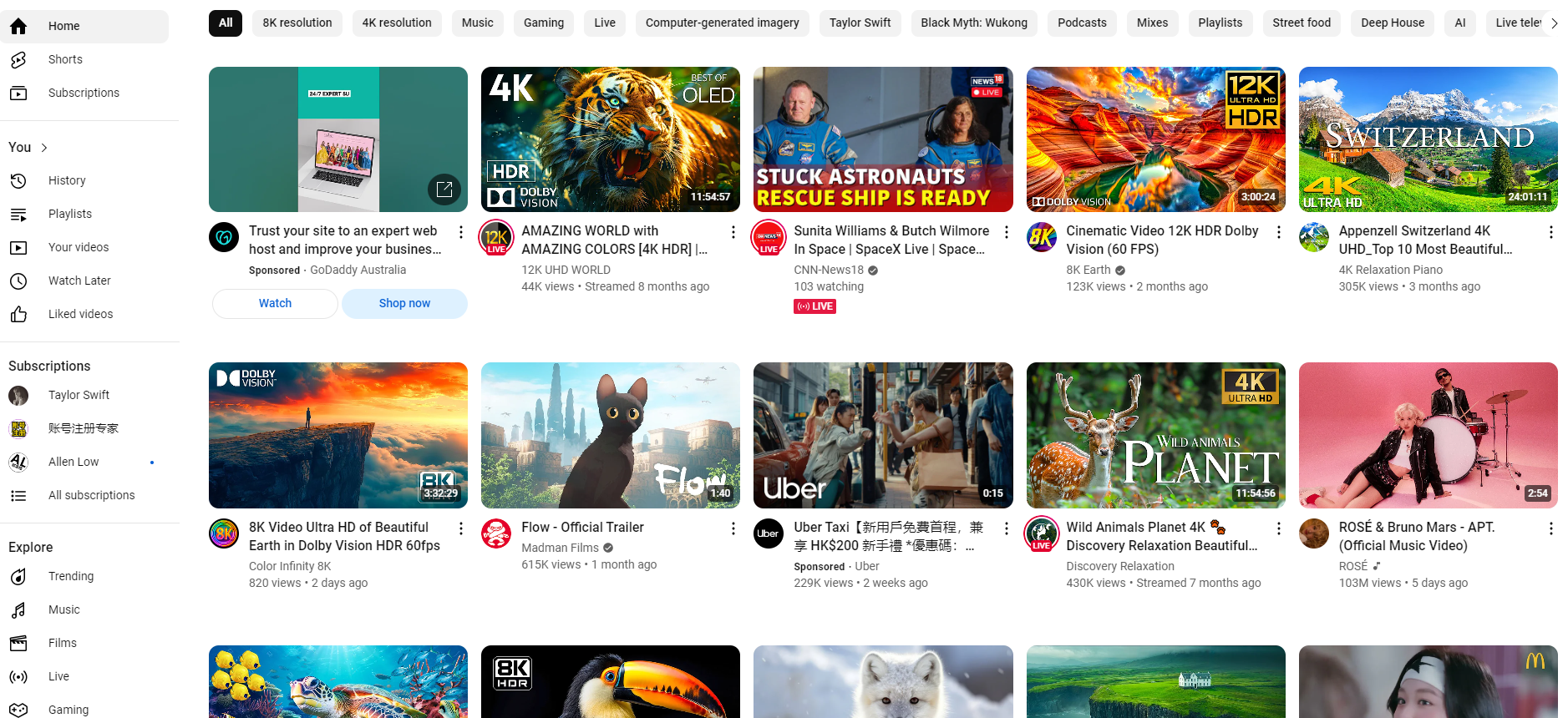
Task: Play the Uber Taxi ad thumbnail
Action: coord(883,436)
